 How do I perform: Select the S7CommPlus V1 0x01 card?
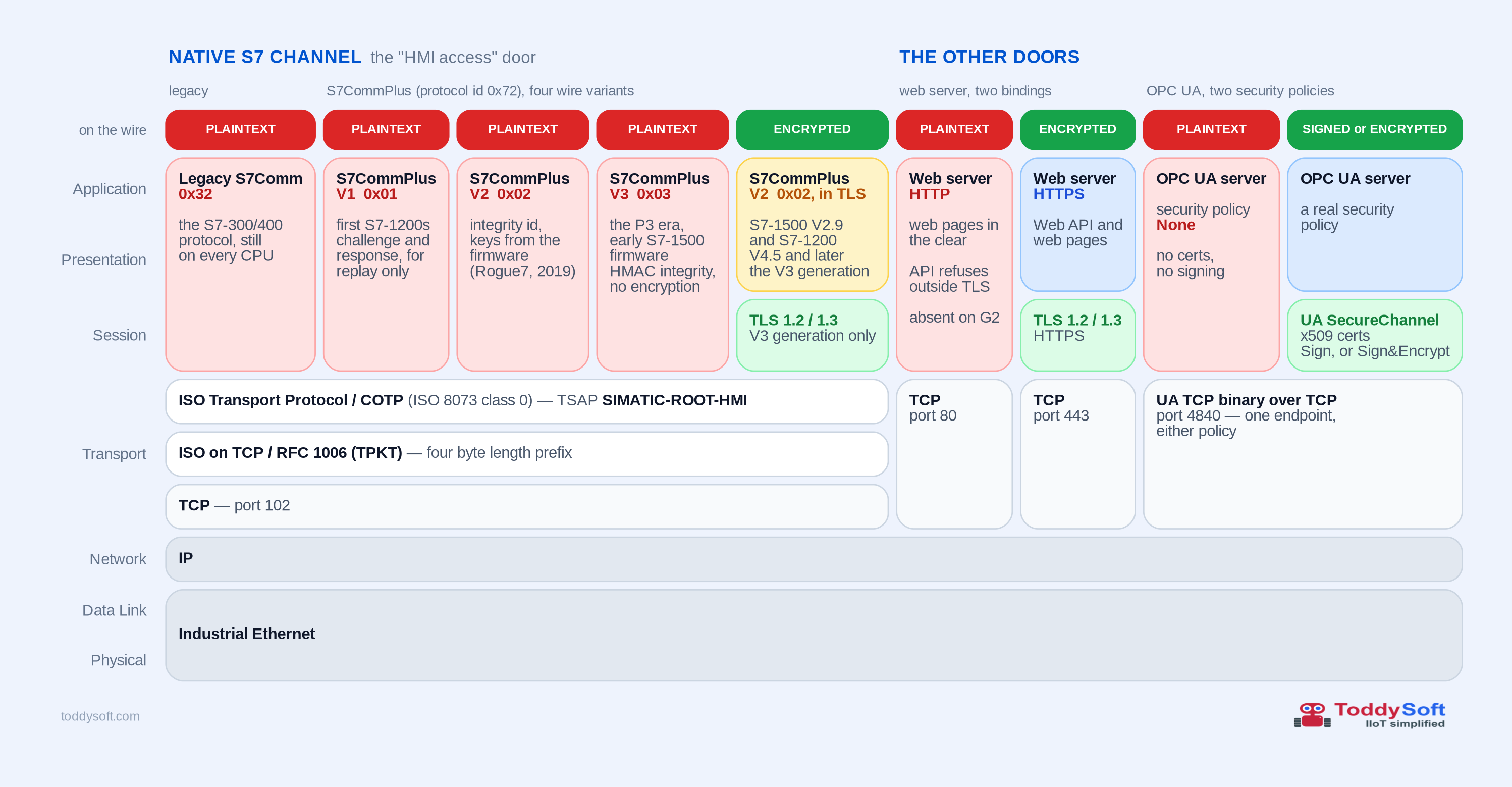click(386, 265)
